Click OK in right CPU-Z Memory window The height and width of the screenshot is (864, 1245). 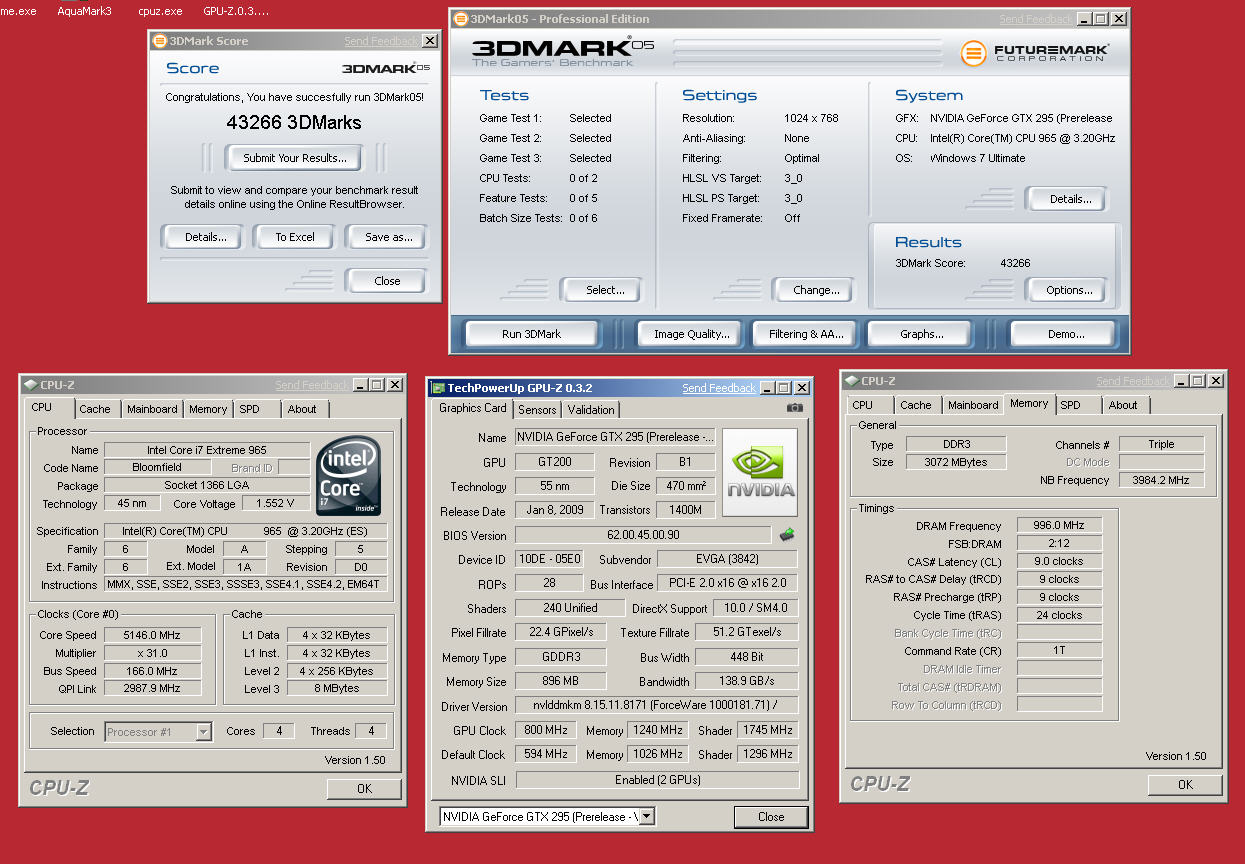click(1185, 785)
